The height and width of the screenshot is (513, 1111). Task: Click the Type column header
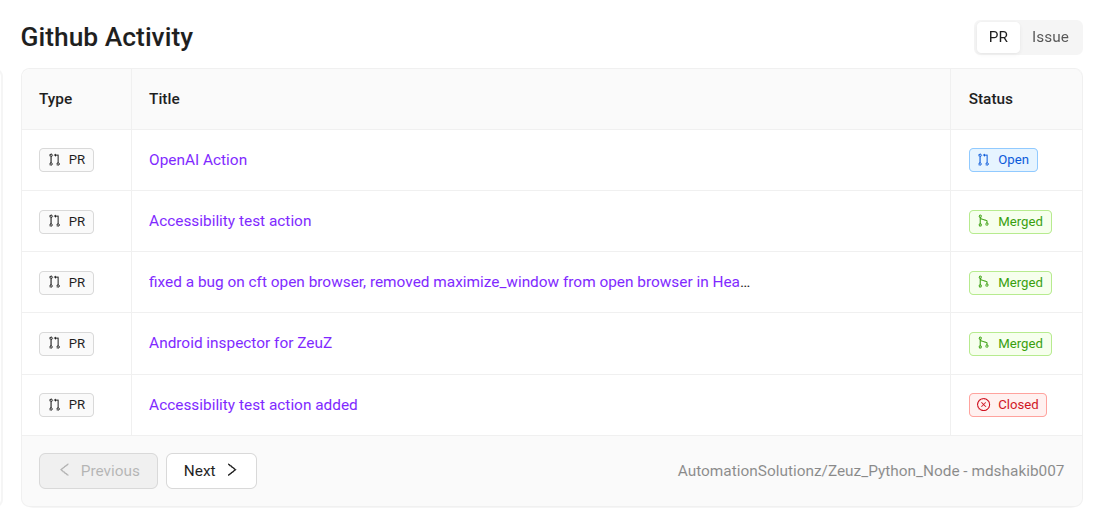(56, 99)
